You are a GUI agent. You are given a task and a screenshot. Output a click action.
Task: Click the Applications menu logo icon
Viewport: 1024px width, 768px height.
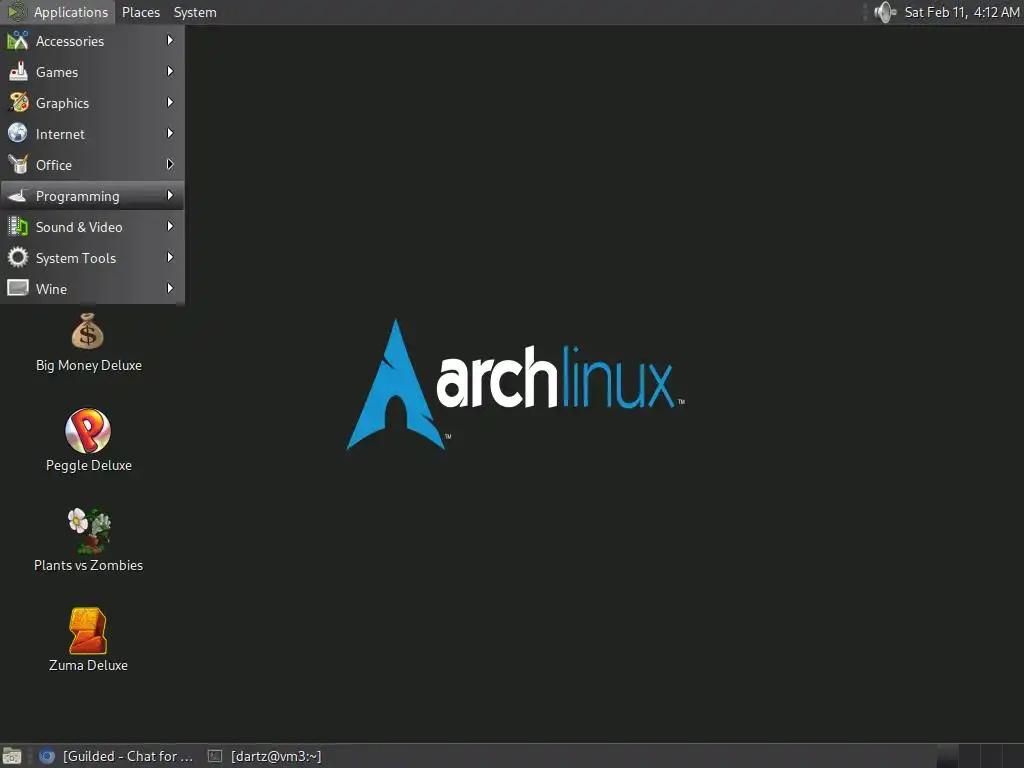[16, 12]
